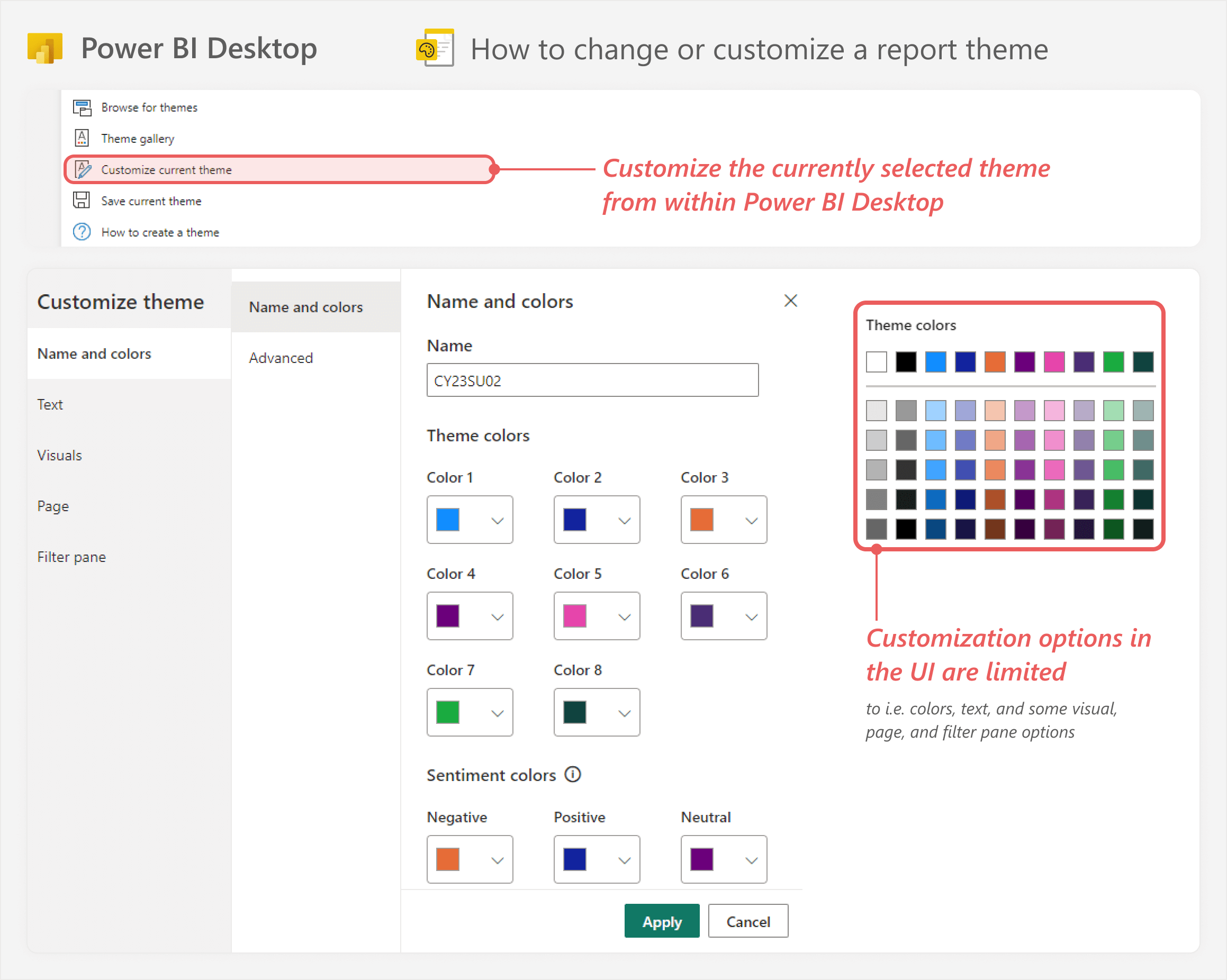The image size is (1227, 980).
Task: Pick the green swatch in palette top row
Action: coord(1113,362)
